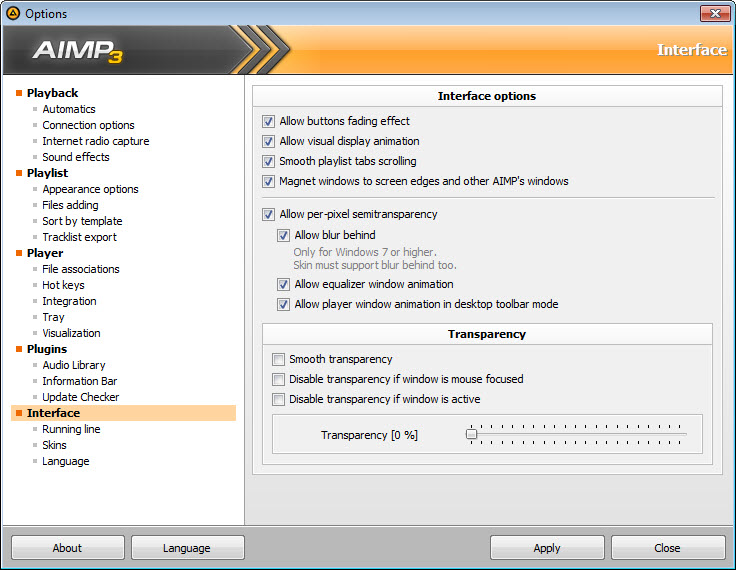
Task: Toggle Allow visual display animation checkbox
Action: point(268,141)
